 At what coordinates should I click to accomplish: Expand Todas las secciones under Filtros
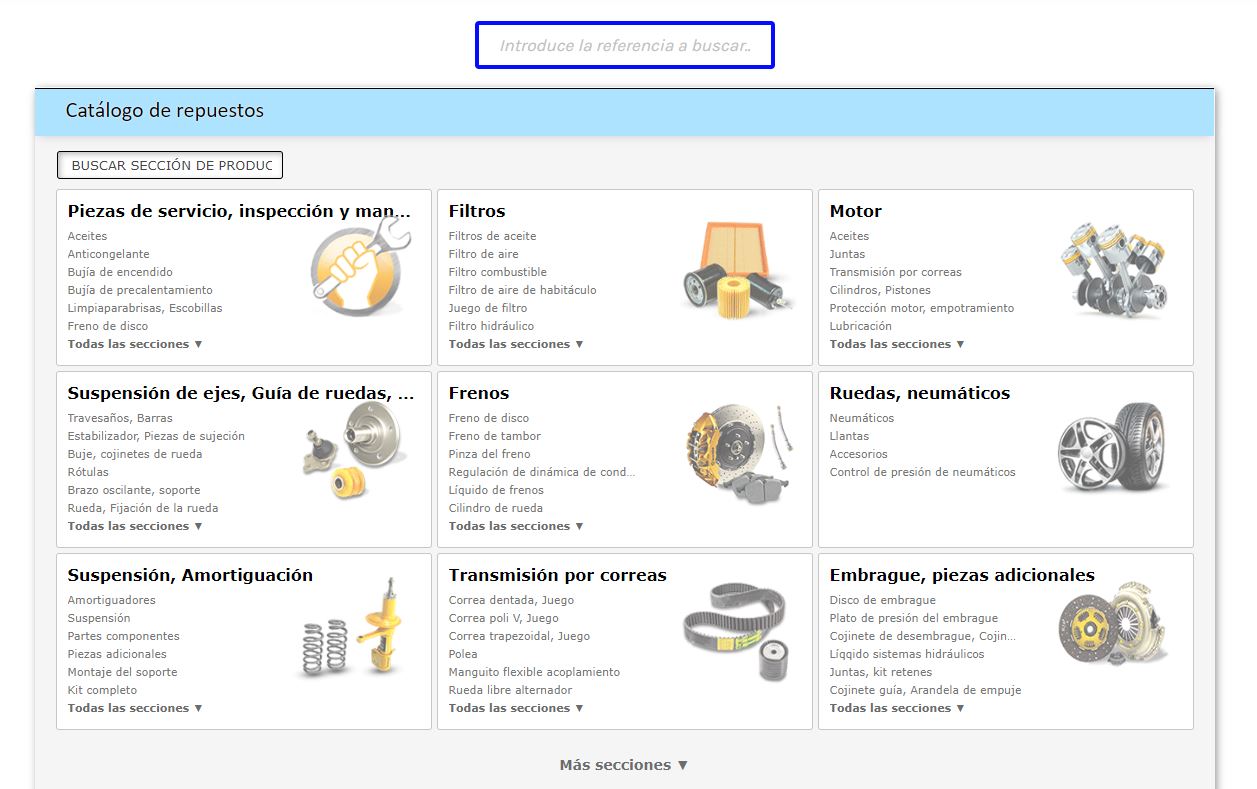[x=515, y=344]
